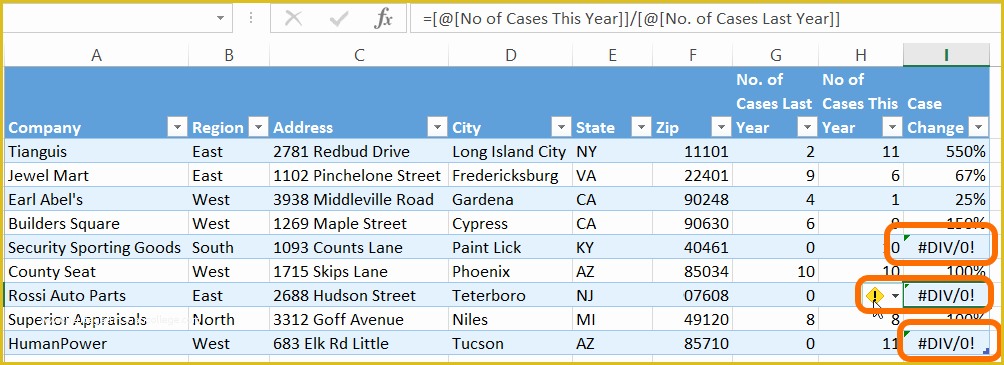The image size is (1004, 365).
Task: Click the 1102 Pinchelone Street address cell
Action: pyautogui.click(x=359, y=175)
